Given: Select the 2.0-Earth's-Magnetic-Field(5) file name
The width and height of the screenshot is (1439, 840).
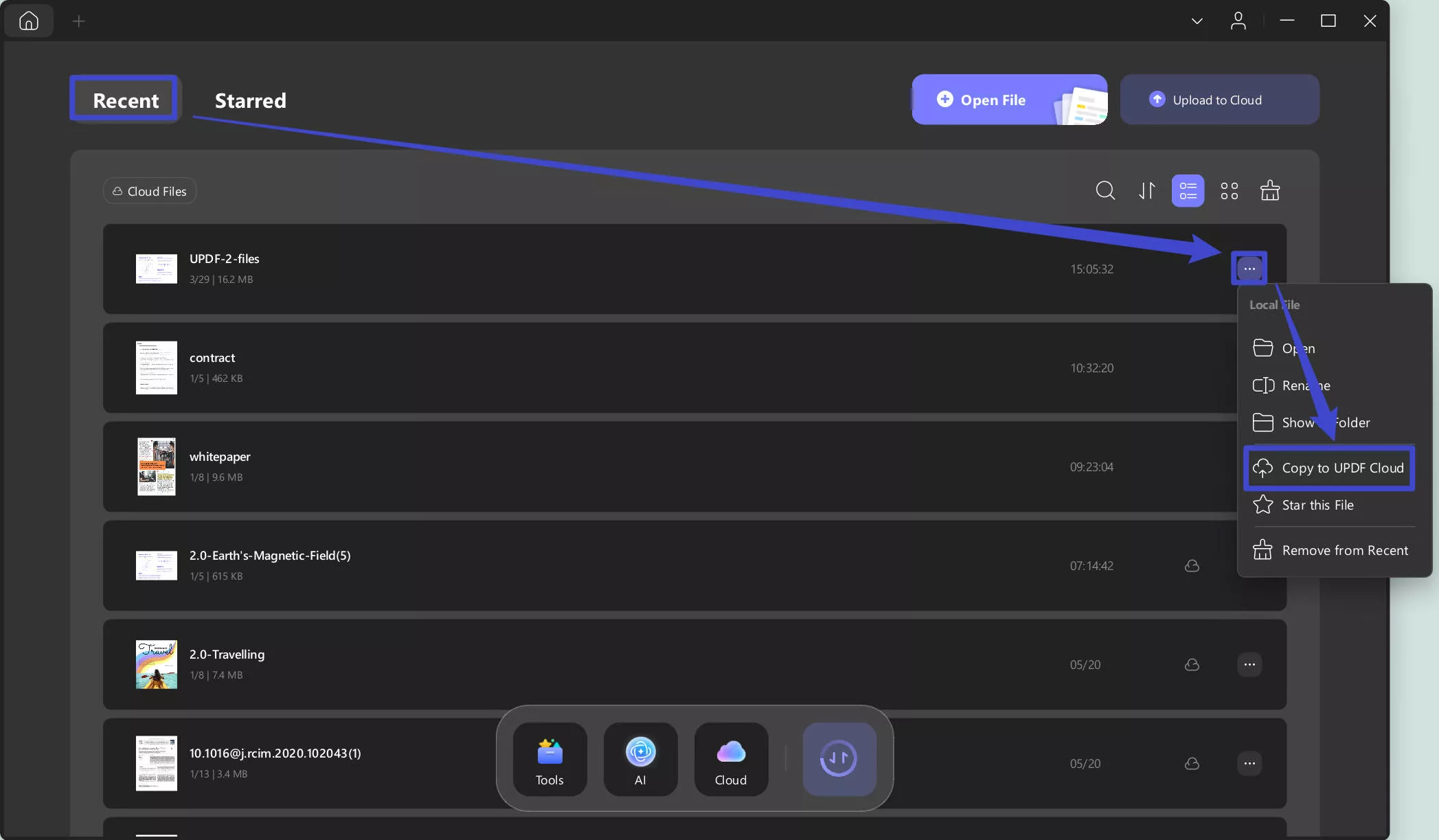Looking at the screenshot, I should point(270,556).
